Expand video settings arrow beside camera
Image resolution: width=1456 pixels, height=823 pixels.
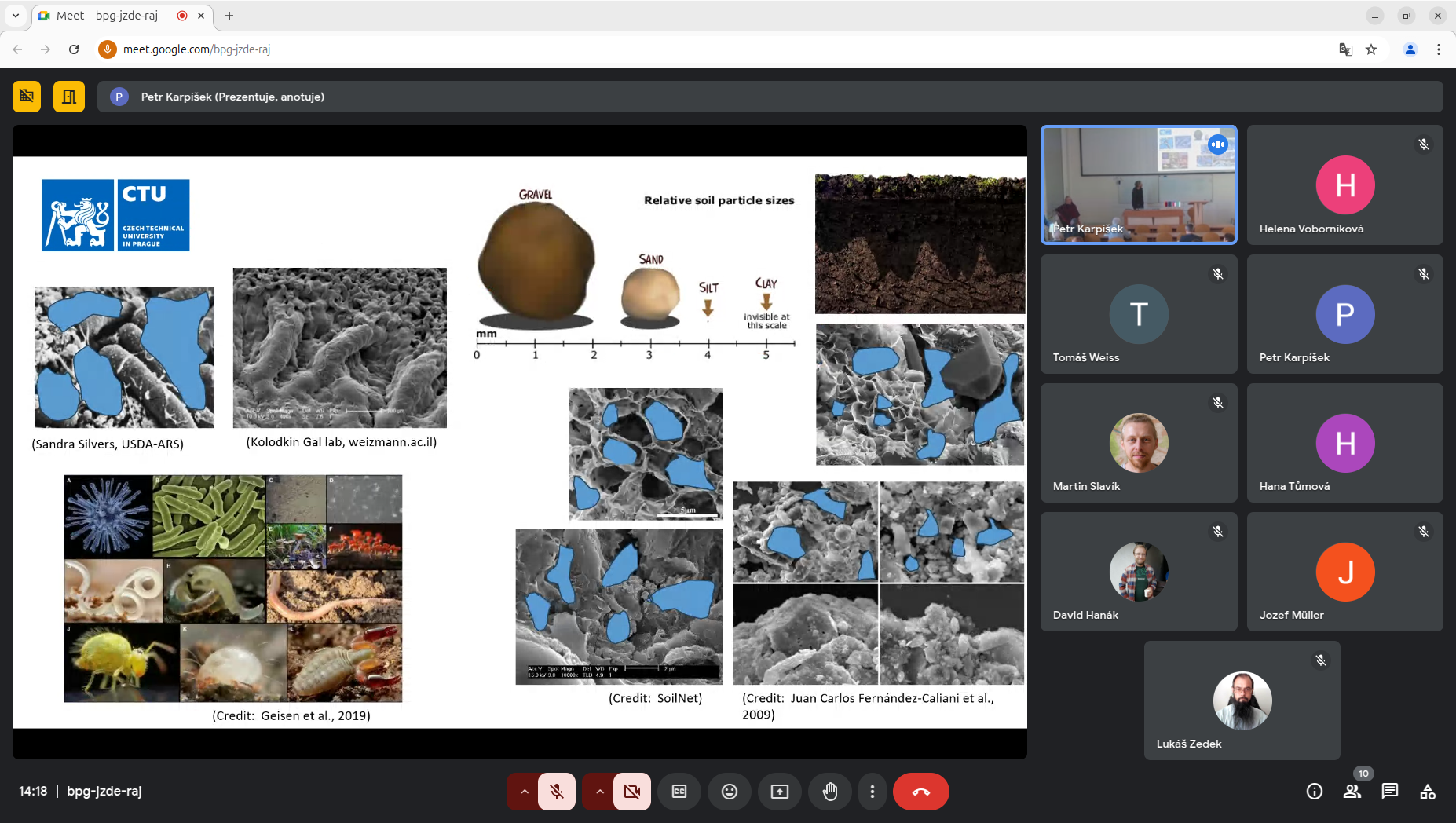tap(599, 792)
